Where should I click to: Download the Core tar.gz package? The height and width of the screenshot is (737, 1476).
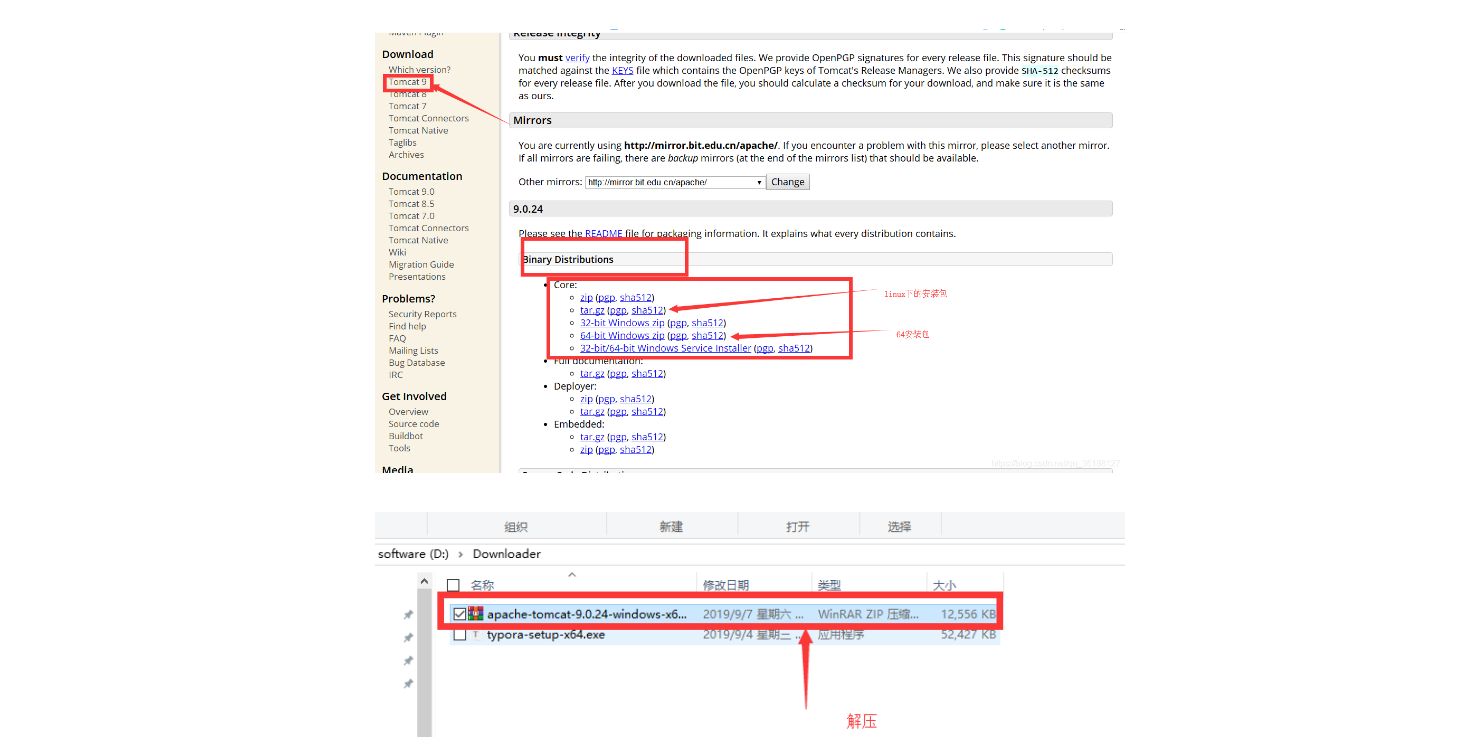(592, 310)
